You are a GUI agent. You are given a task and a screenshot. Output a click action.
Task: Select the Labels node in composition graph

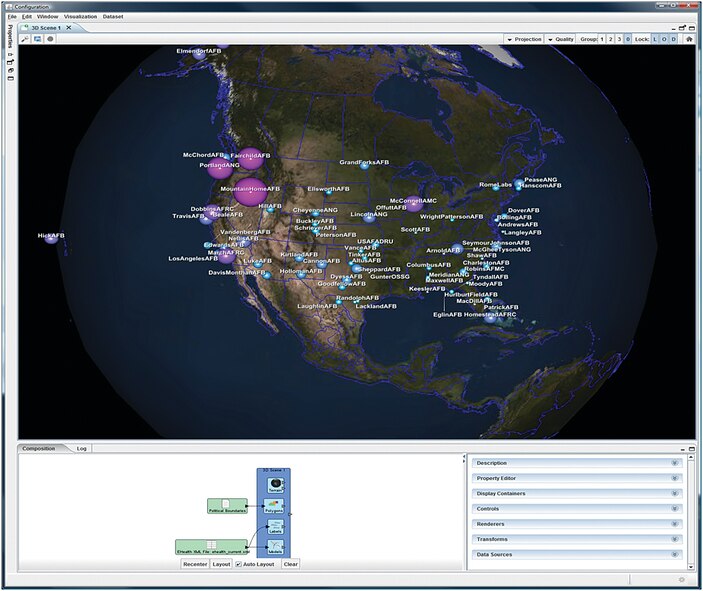point(275,527)
